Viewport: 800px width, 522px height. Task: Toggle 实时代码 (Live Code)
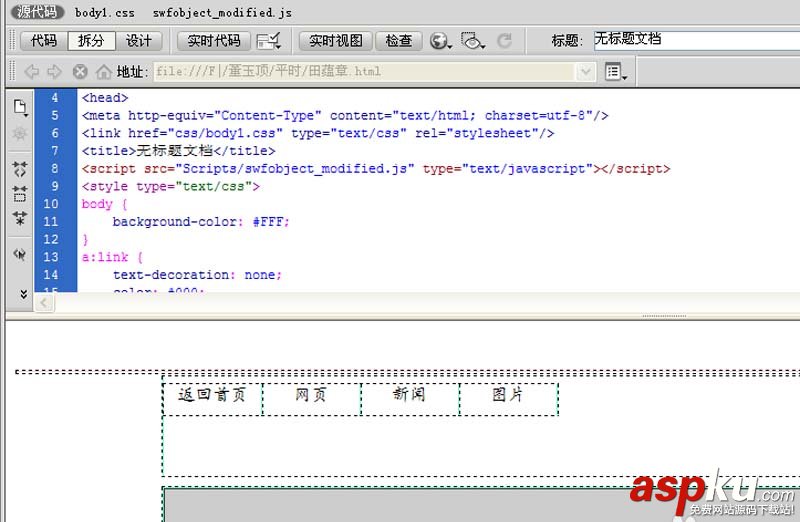pos(214,40)
